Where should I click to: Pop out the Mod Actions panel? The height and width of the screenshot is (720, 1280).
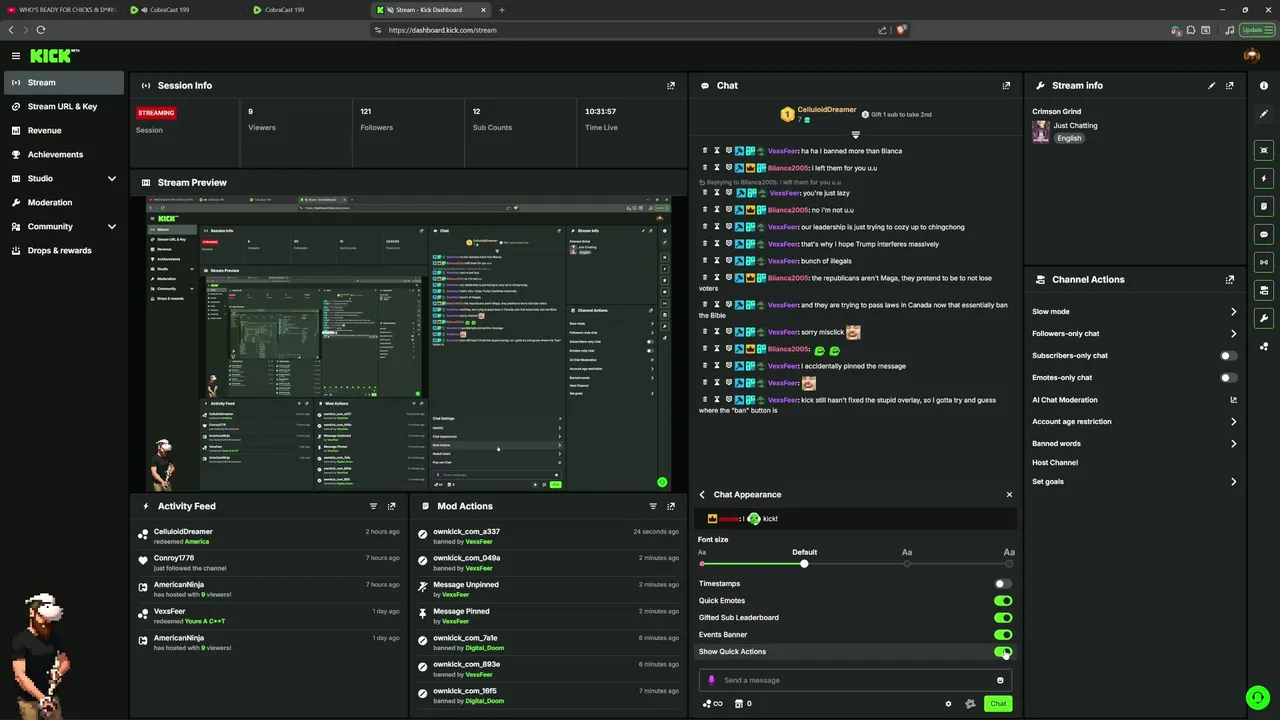click(671, 506)
